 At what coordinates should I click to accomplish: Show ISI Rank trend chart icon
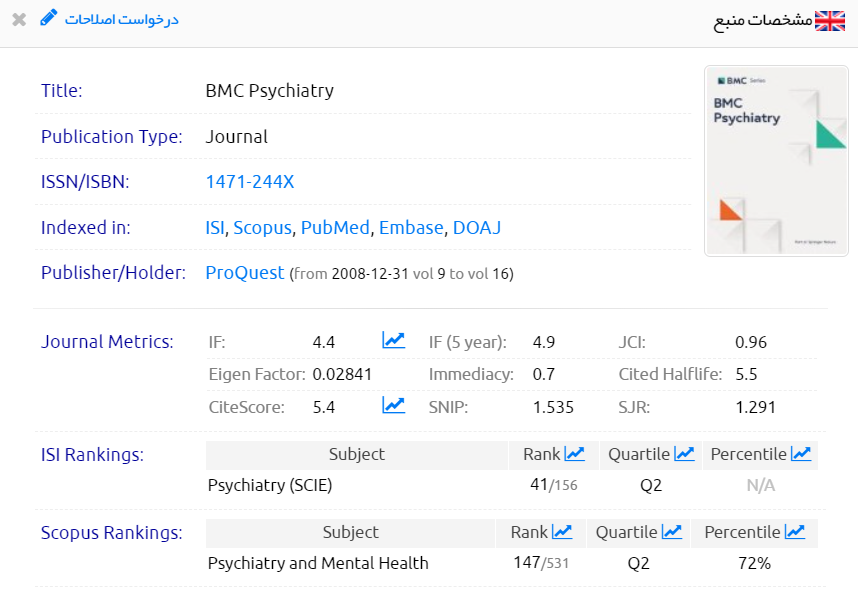pyautogui.click(x=574, y=454)
